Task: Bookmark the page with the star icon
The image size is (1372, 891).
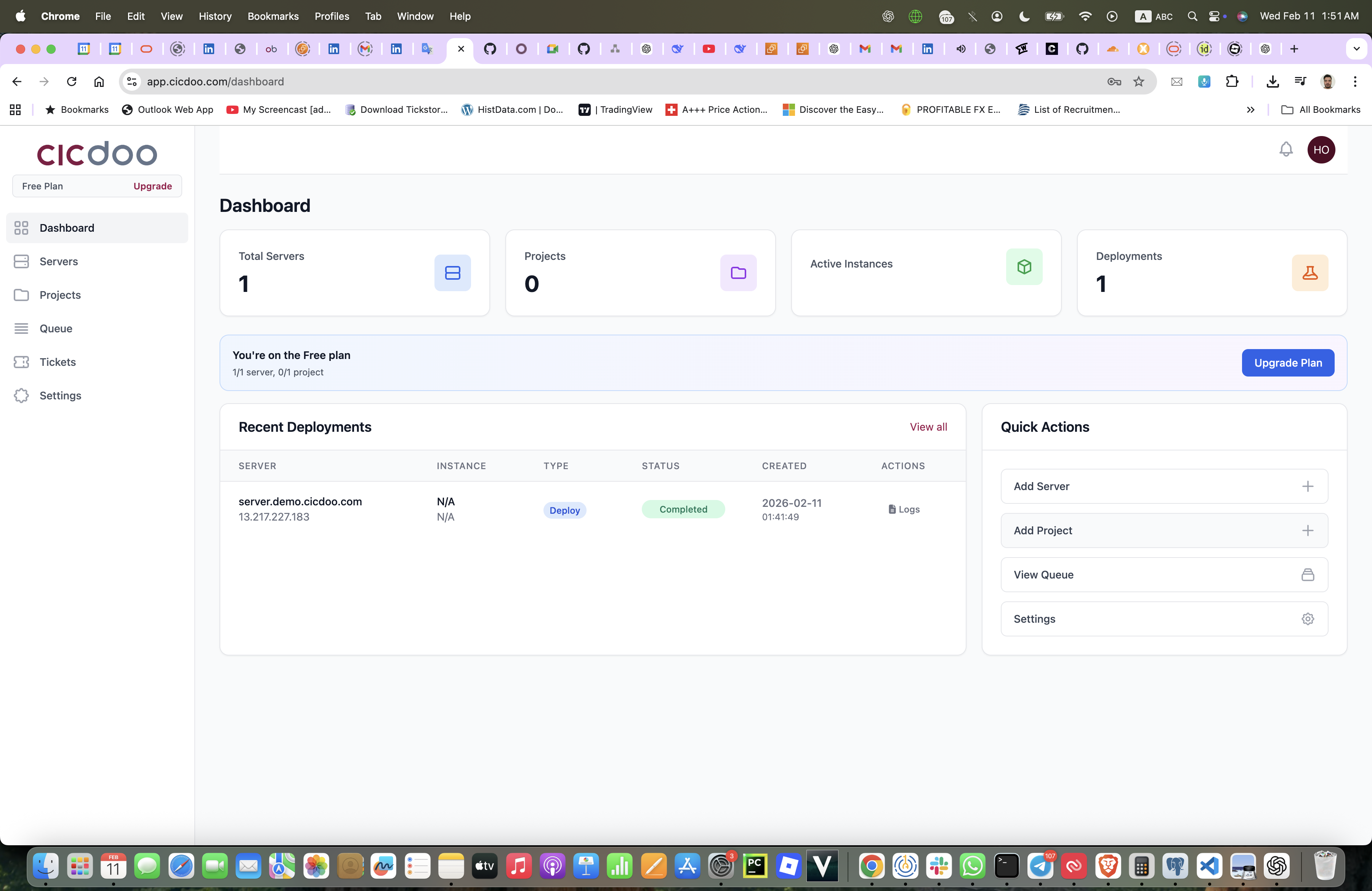Action: (1138, 82)
